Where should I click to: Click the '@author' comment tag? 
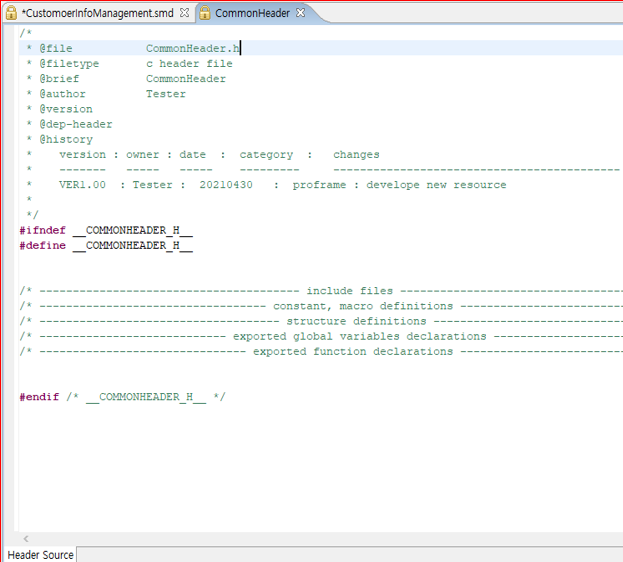click(x=62, y=94)
